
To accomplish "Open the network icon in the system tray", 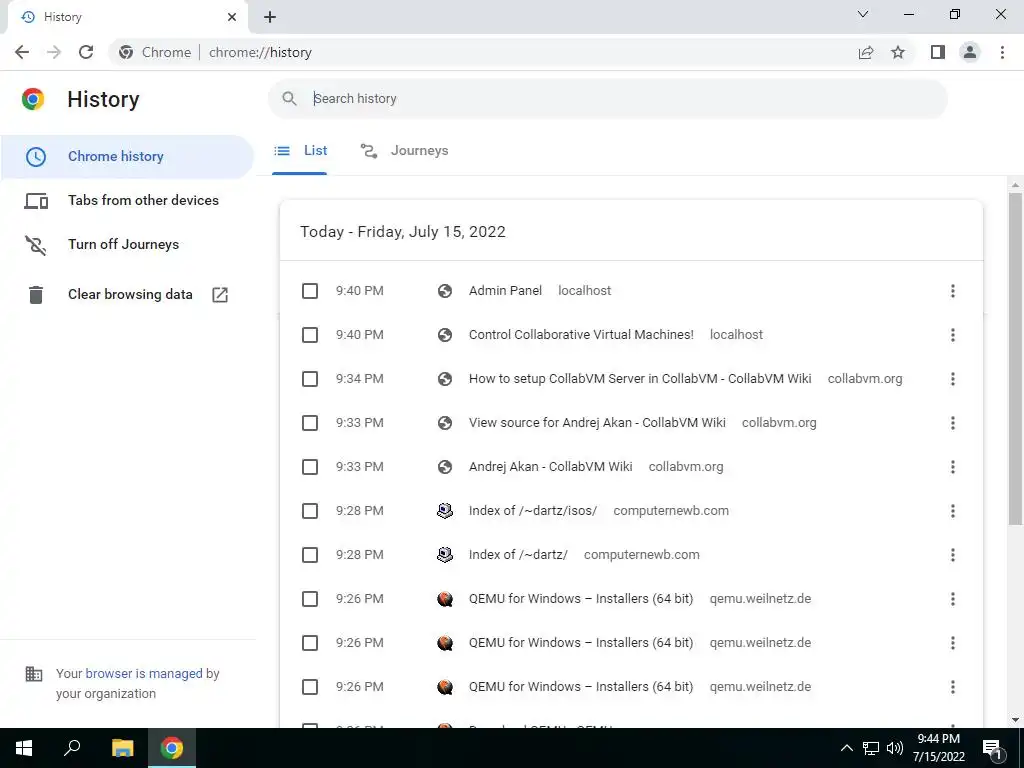I will point(871,748).
